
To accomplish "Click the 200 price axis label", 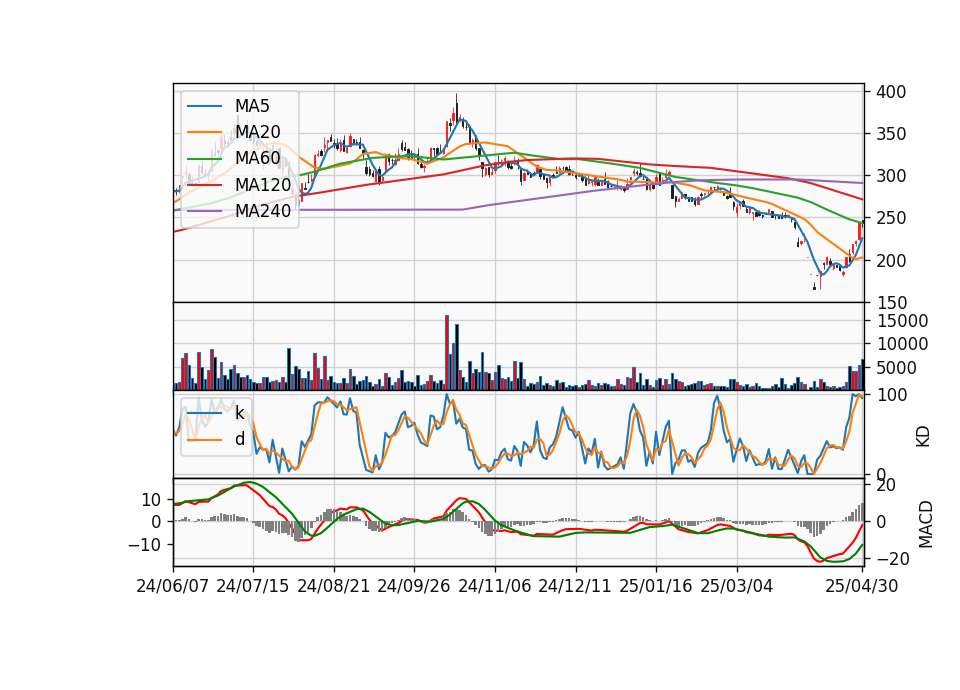I will pyautogui.click(x=891, y=261).
